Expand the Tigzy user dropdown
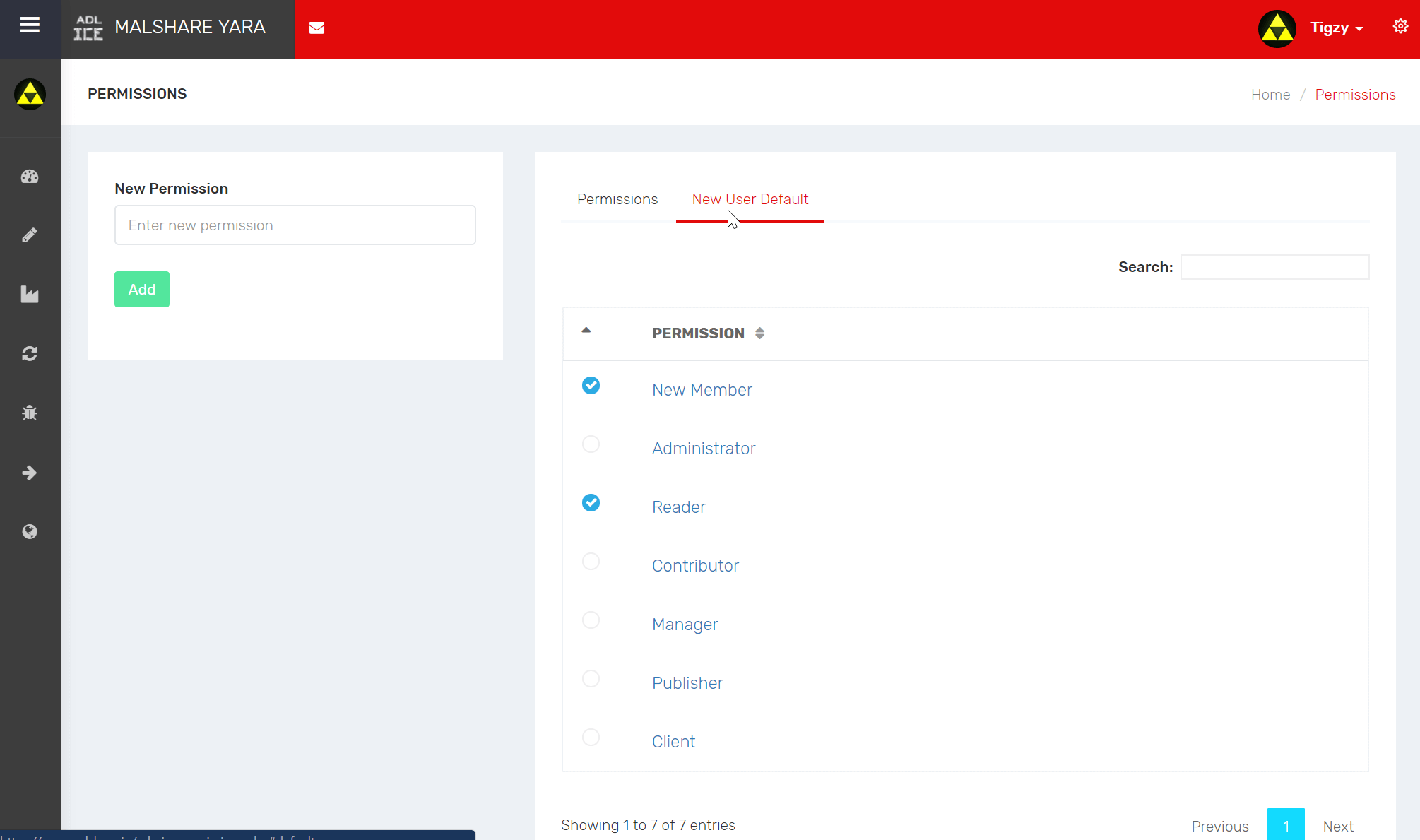This screenshot has height=840, width=1420. (x=1336, y=28)
